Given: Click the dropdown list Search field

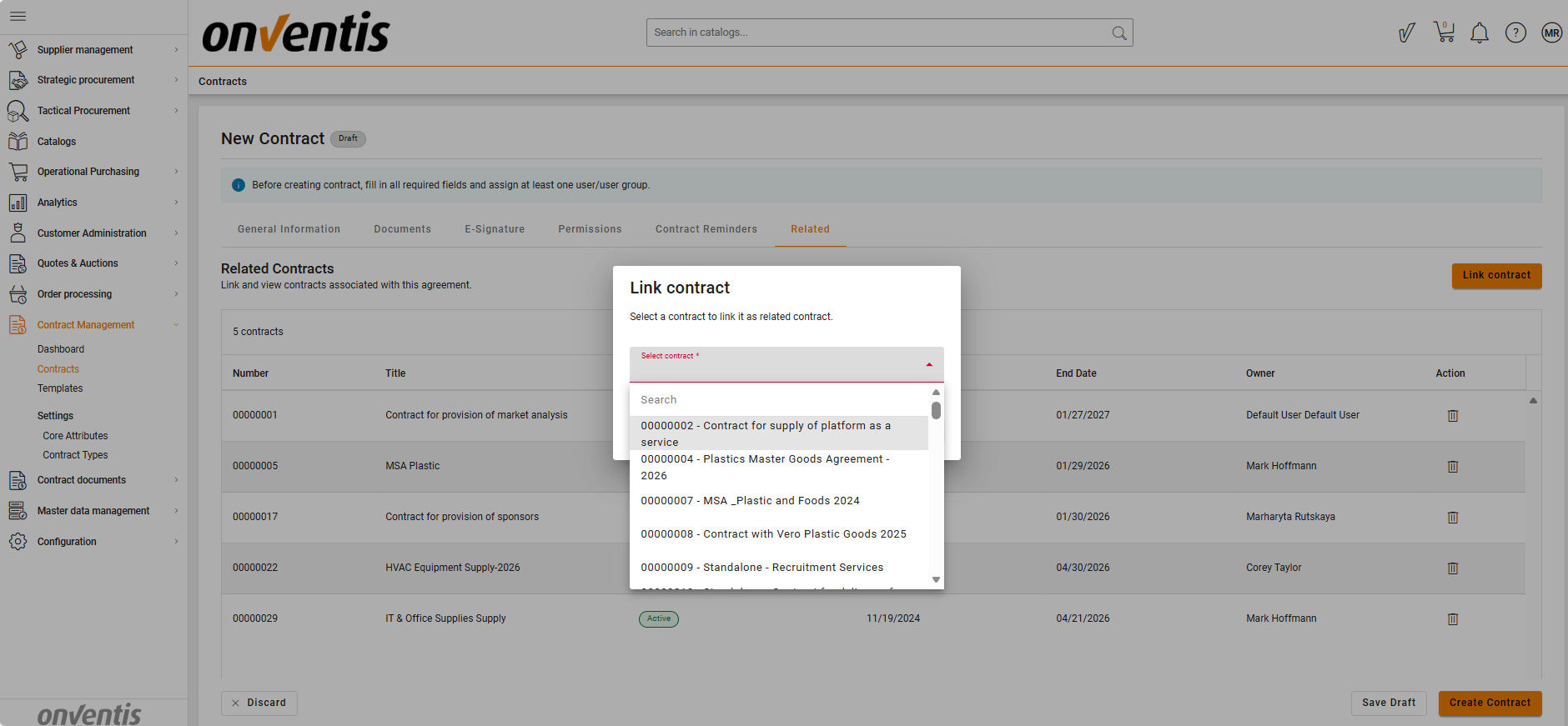Looking at the screenshot, I should click(780, 400).
